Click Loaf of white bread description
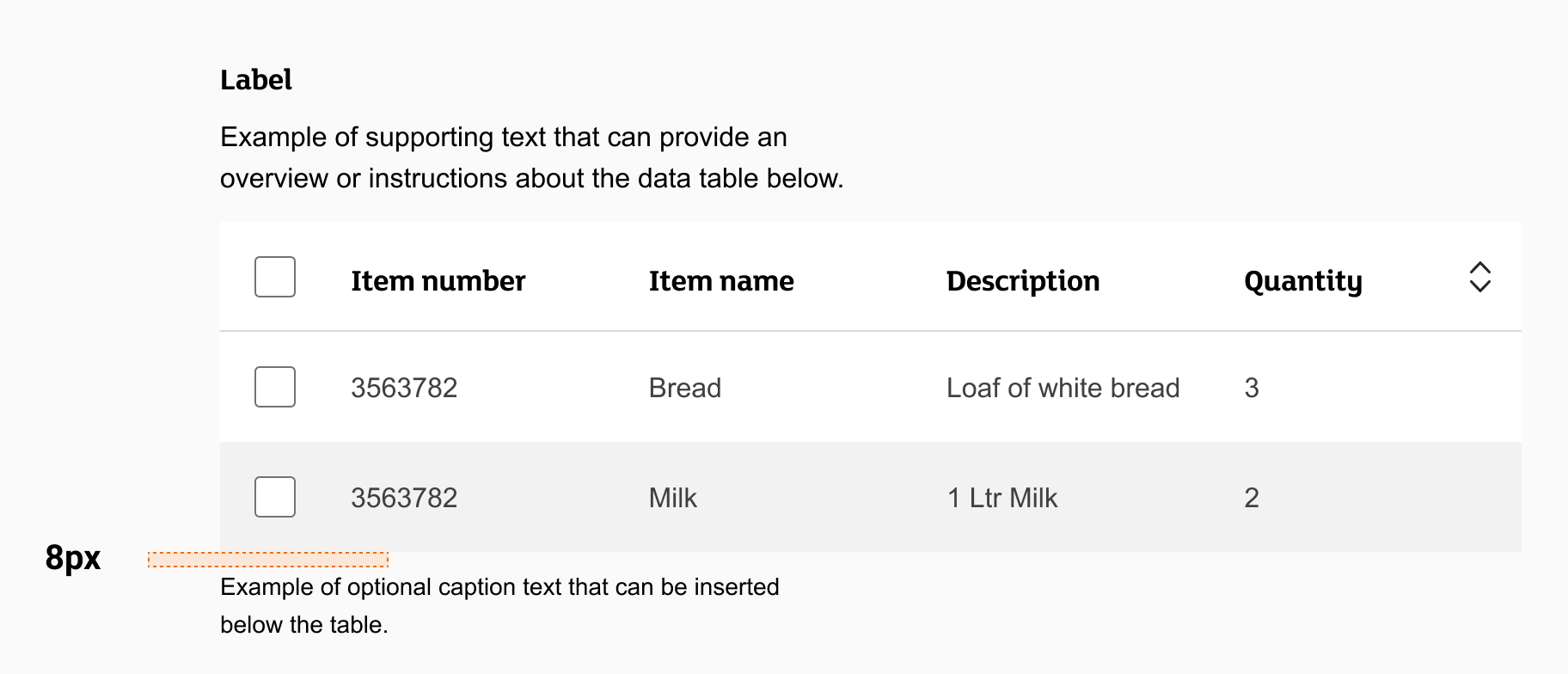The image size is (1568, 674). (1063, 388)
